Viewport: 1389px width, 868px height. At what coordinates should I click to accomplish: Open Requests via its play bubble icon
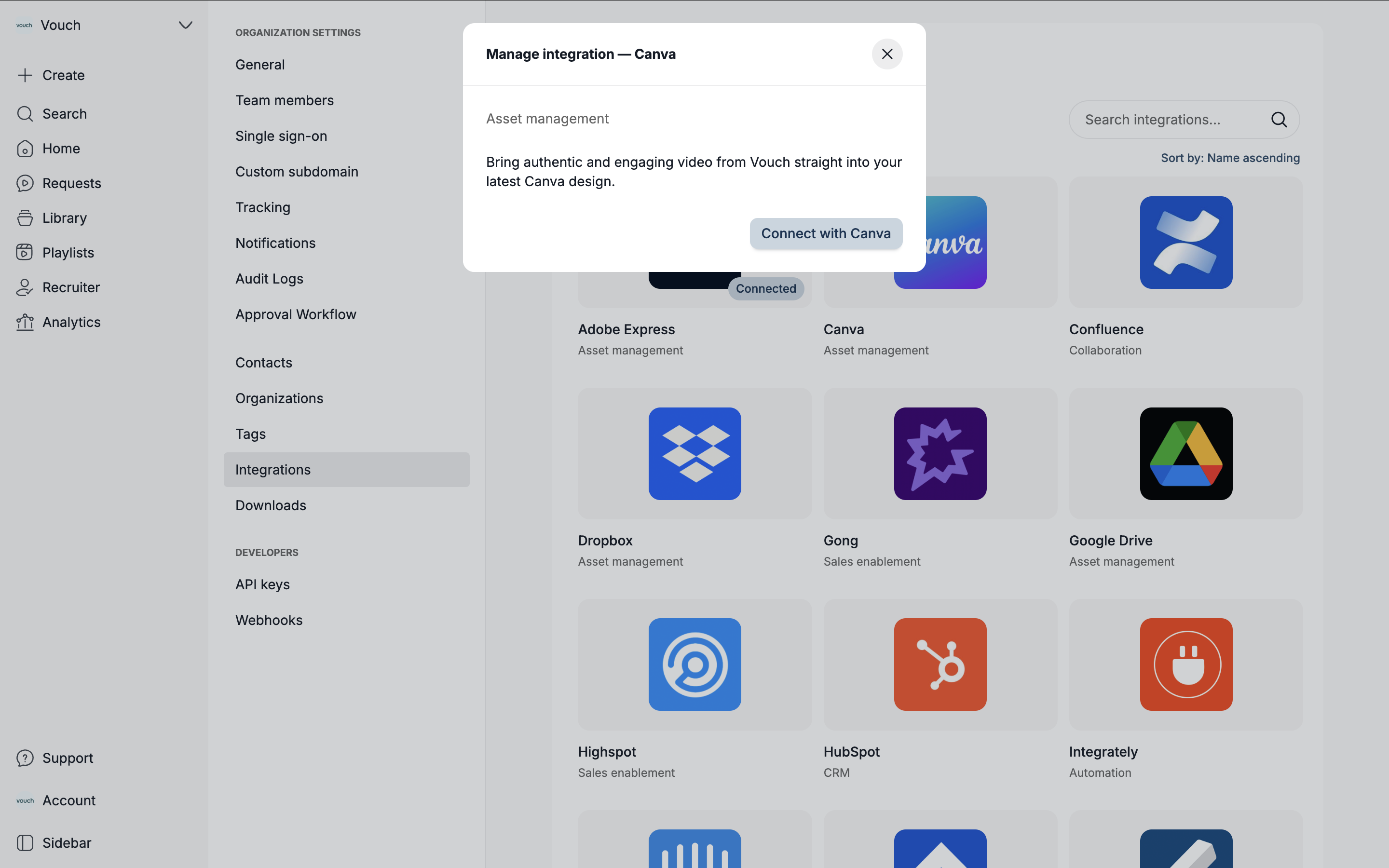[x=25, y=183]
